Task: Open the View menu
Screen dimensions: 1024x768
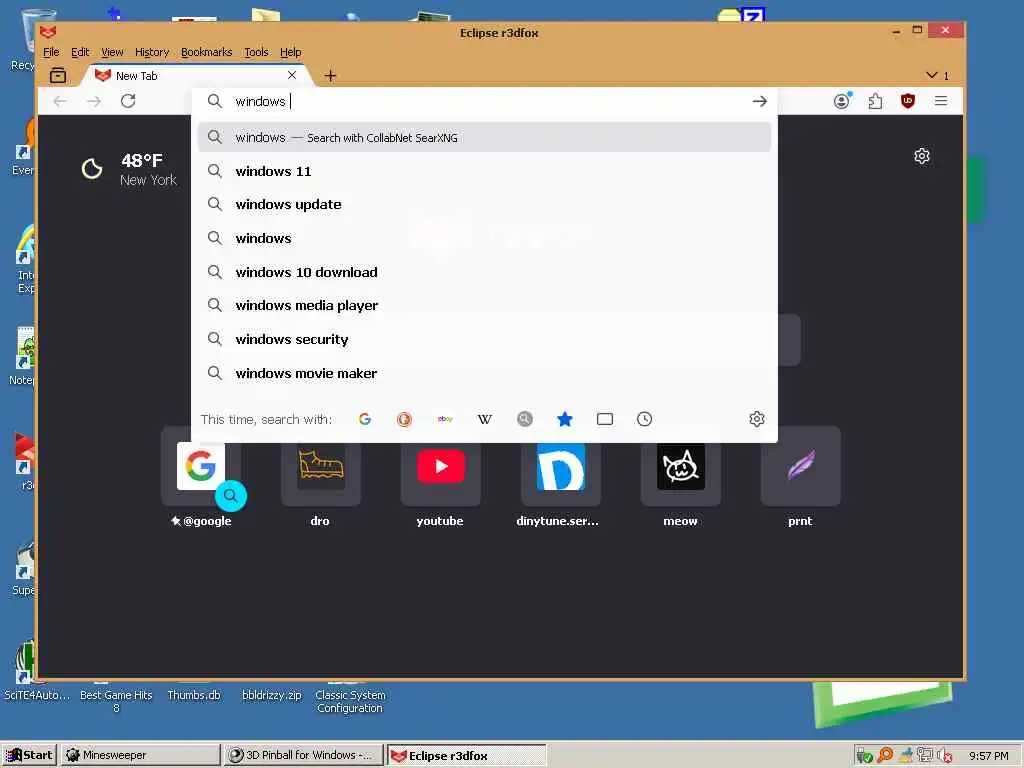Action: 112,52
